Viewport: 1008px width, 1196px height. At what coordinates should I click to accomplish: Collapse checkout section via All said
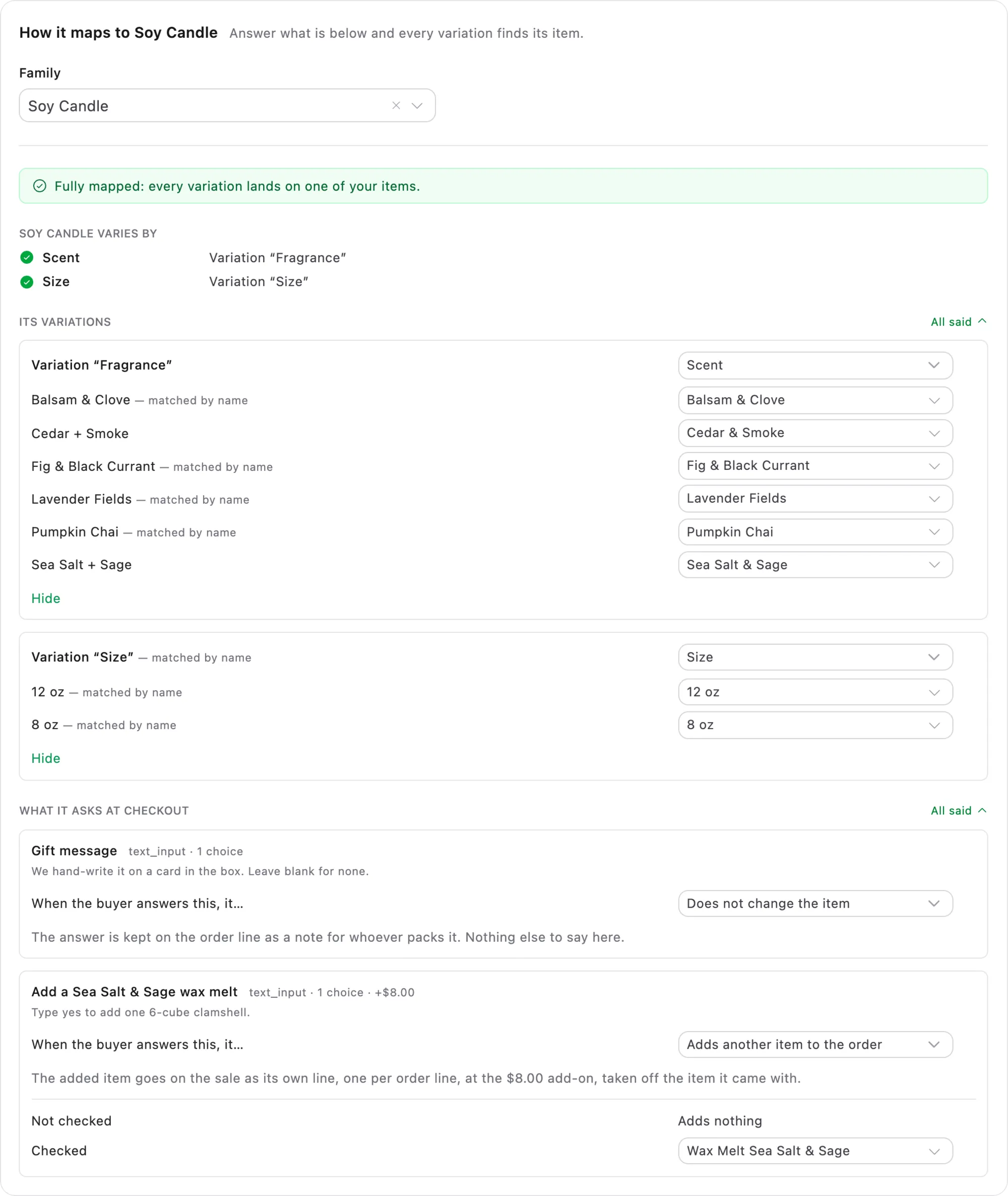[x=958, y=811]
